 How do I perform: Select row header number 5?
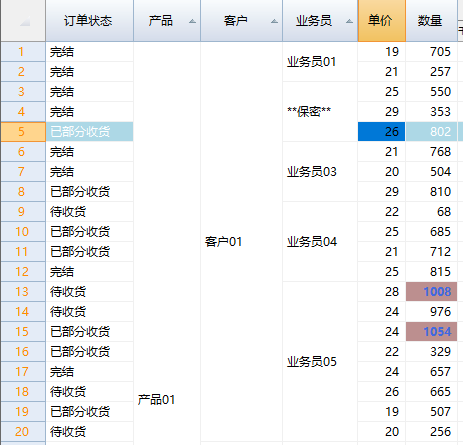(23, 132)
